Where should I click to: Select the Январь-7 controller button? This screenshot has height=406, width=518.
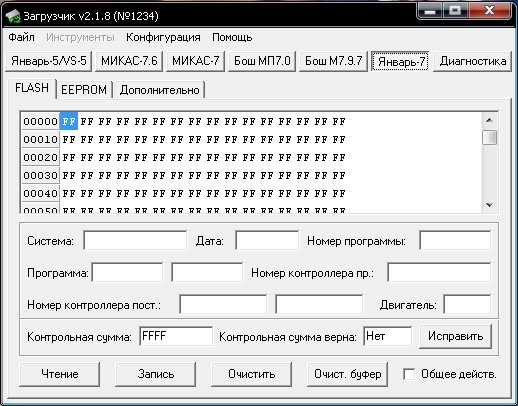click(x=400, y=61)
